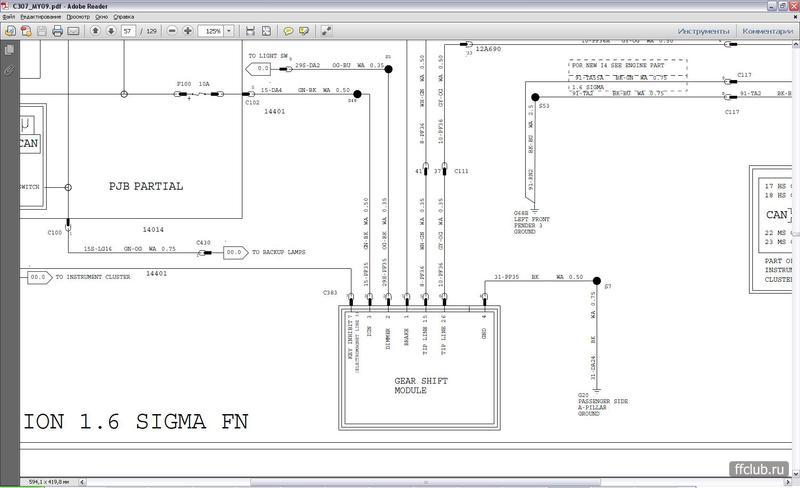800x488 pixels.
Task: Click the 14014 label under PJB
Action: 153,230
